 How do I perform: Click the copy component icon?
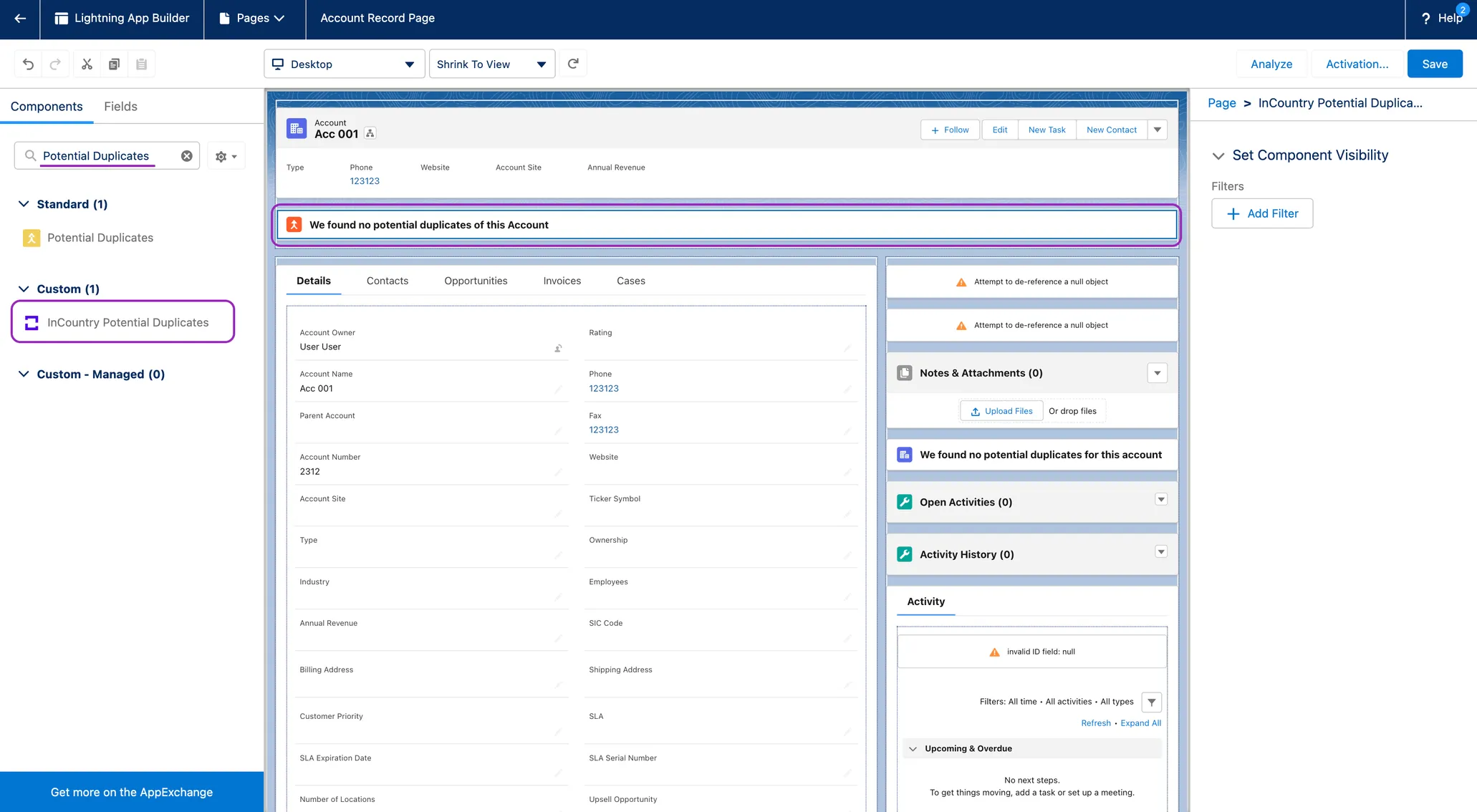(x=114, y=64)
